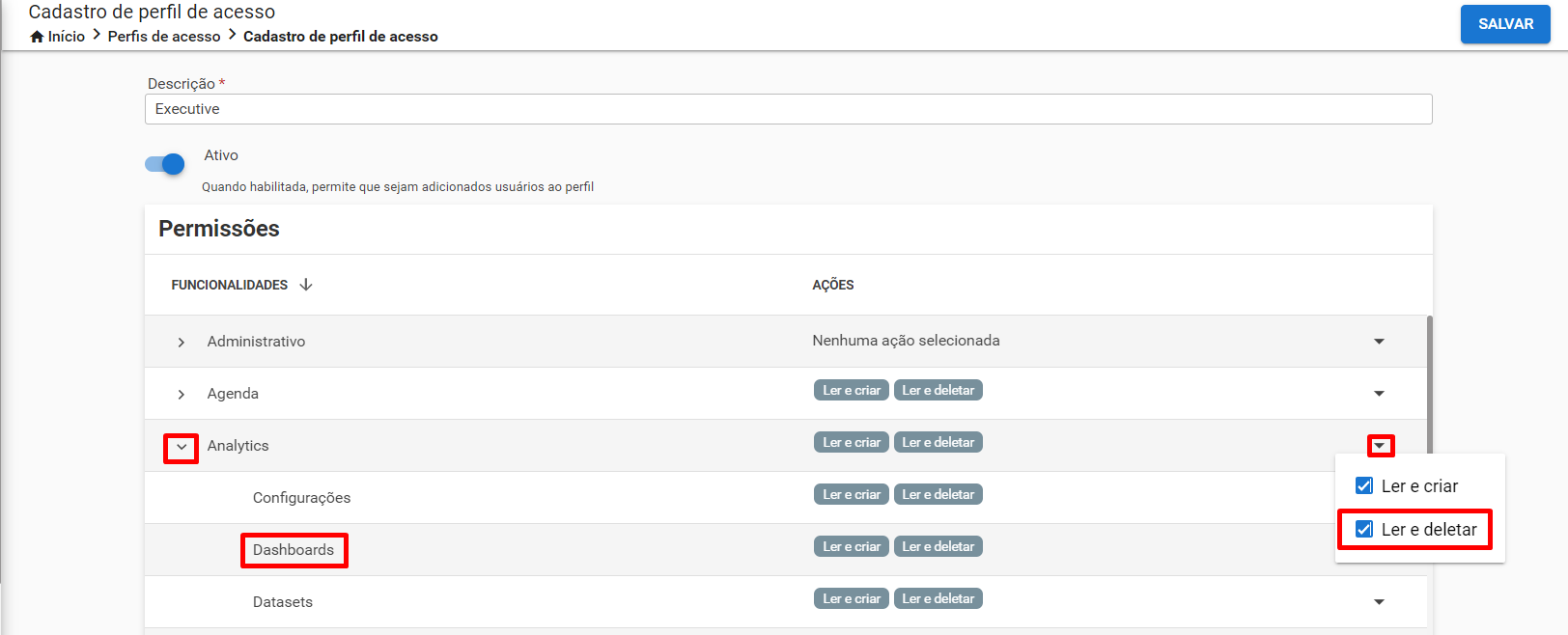1568x635 pixels.
Task: Click the Permissões section heading
Action: 219,229
